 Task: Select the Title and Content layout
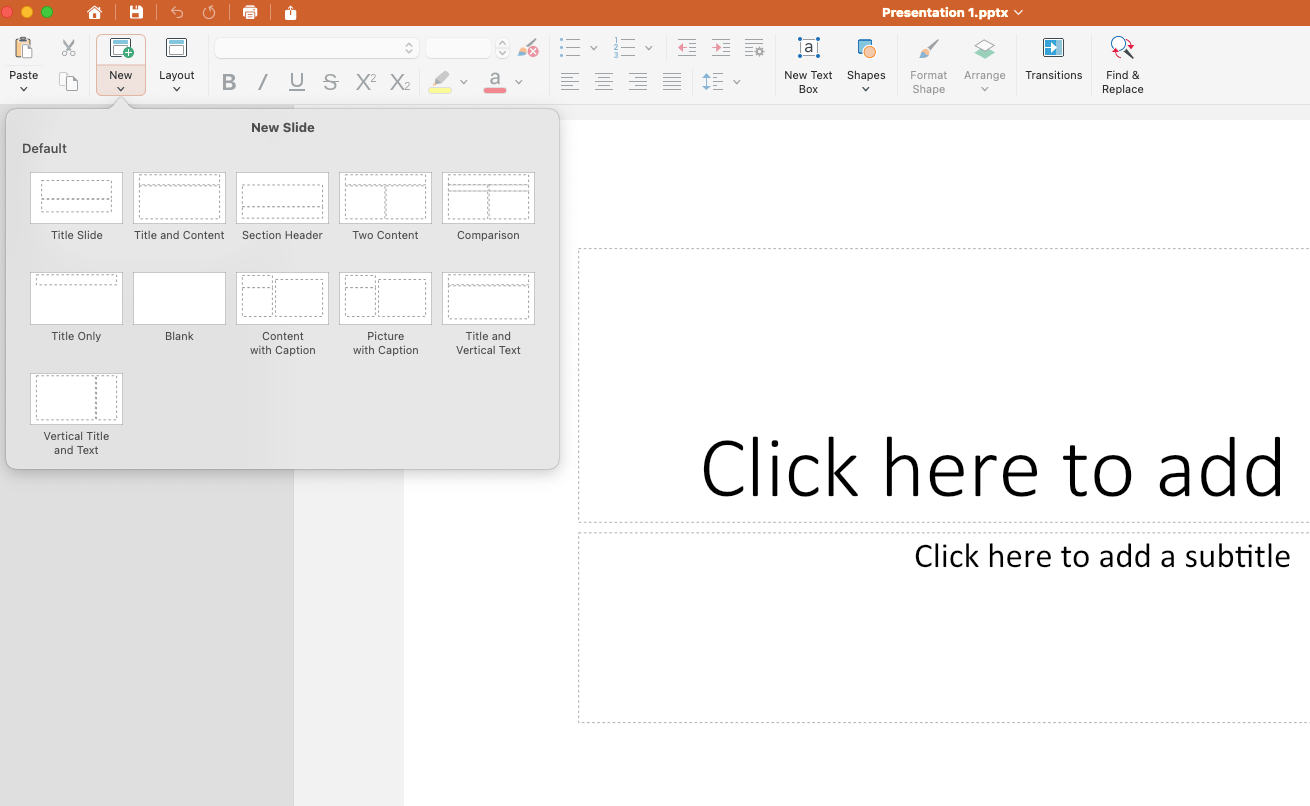click(179, 198)
